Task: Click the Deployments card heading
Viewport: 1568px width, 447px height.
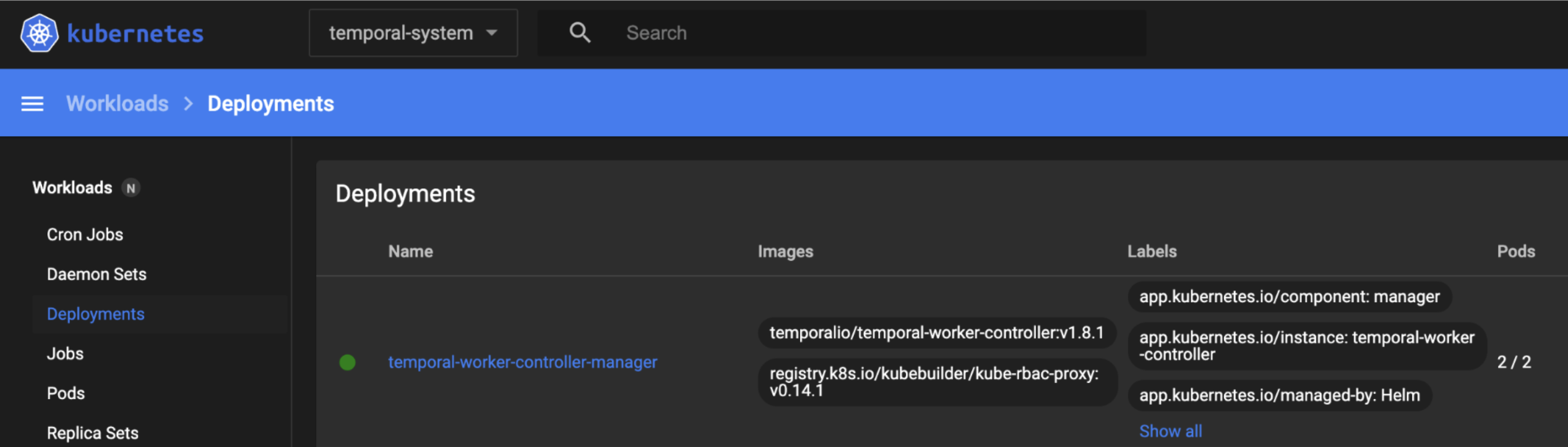Action: (x=405, y=193)
